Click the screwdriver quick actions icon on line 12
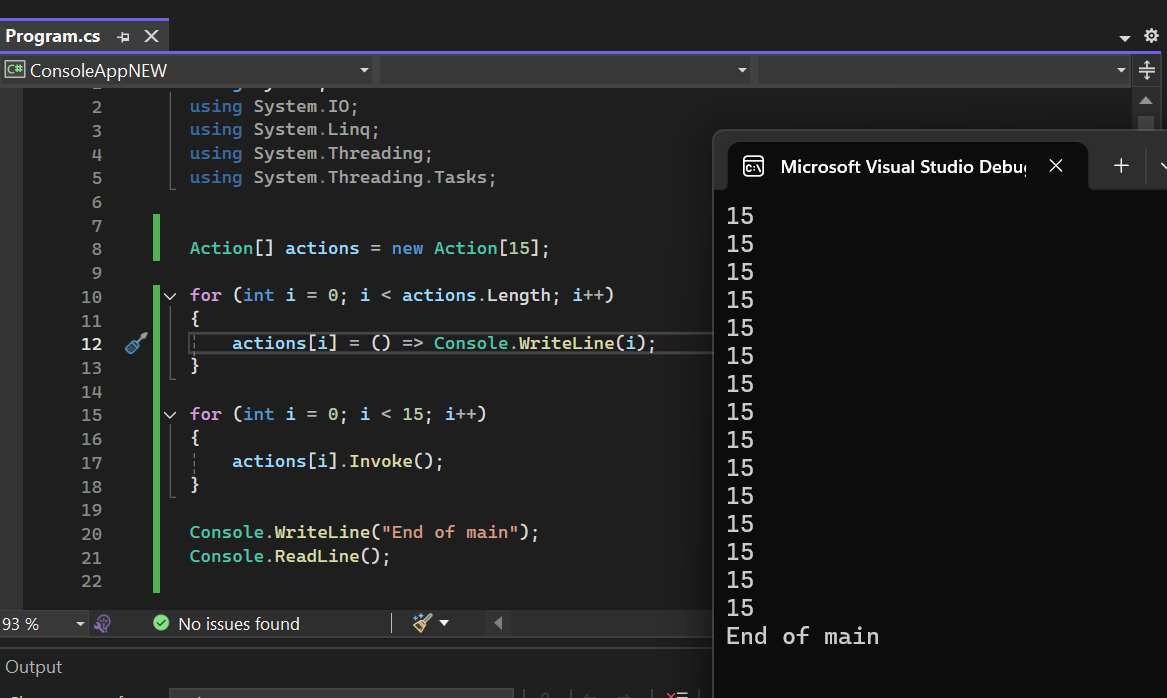Image resolution: width=1167 pixels, height=698 pixels. pyautogui.click(x=136, y=343)
